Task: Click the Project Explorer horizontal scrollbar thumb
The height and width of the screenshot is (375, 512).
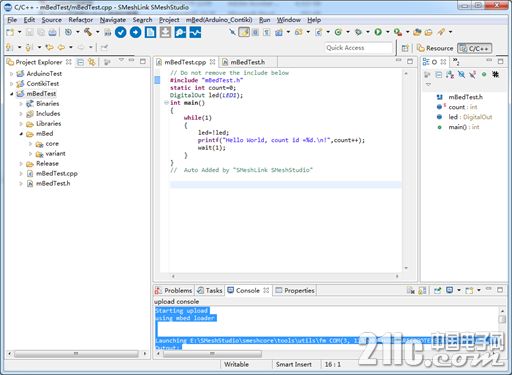Action: tap(76, 353)
